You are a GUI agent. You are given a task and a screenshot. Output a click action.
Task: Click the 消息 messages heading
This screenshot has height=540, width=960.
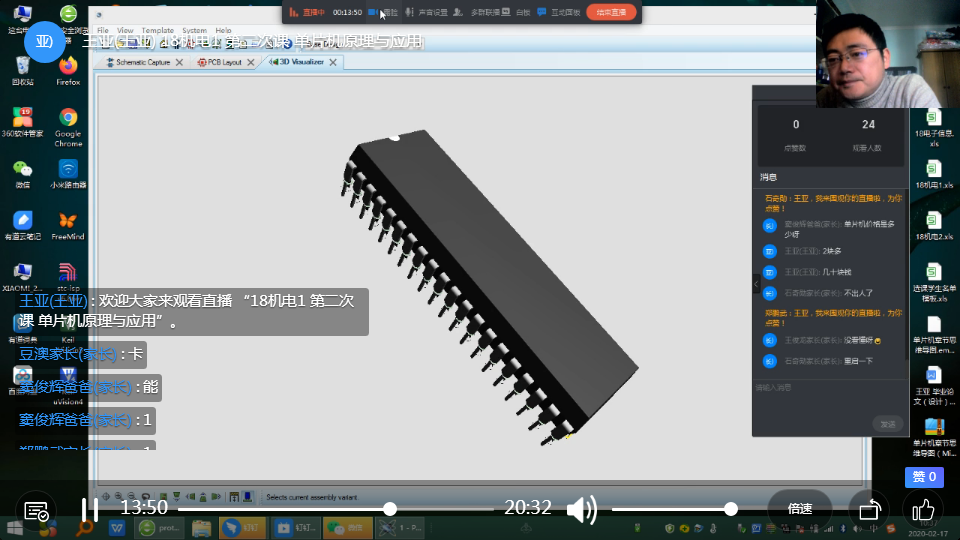pos(768,177)
